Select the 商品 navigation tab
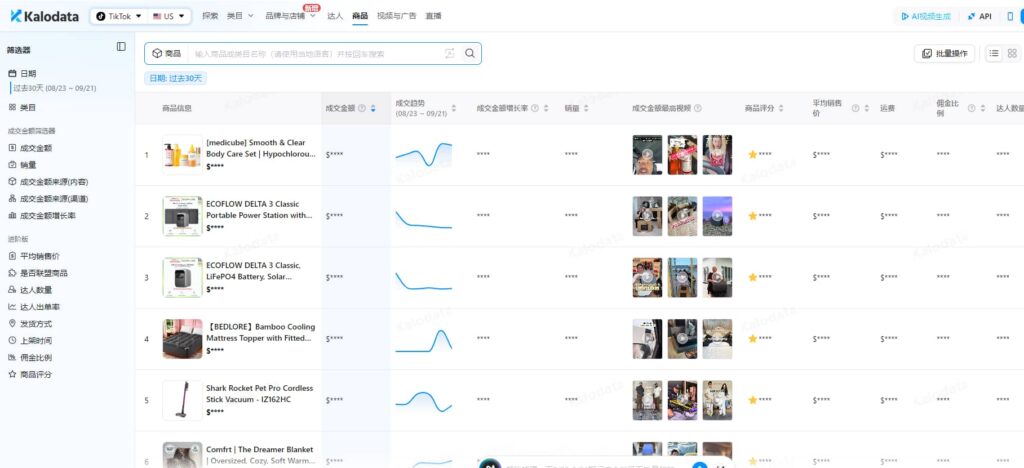This screenshot has width=1024, height=468. [360, 16]
